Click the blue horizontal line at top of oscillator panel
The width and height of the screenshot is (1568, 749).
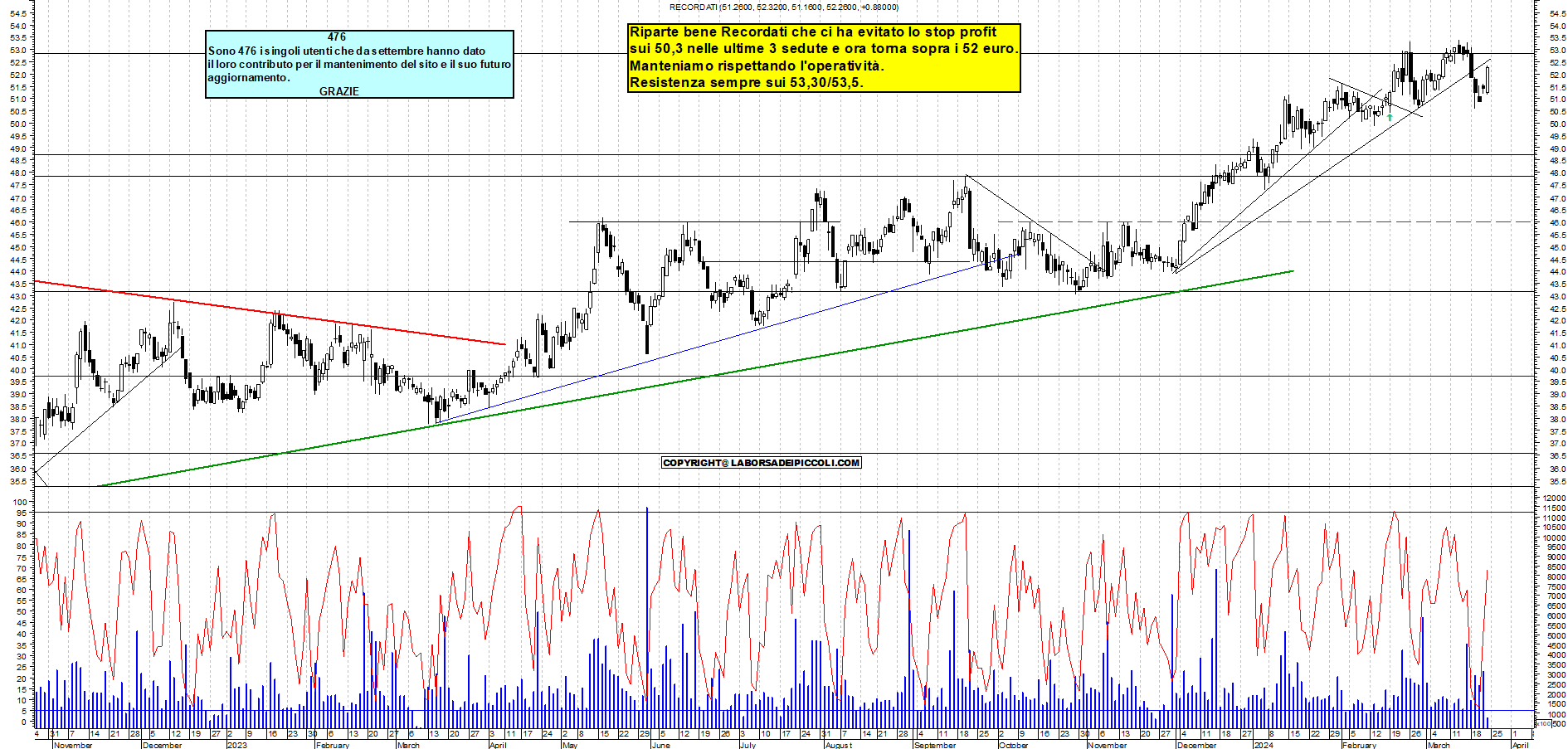click(784, 512)
